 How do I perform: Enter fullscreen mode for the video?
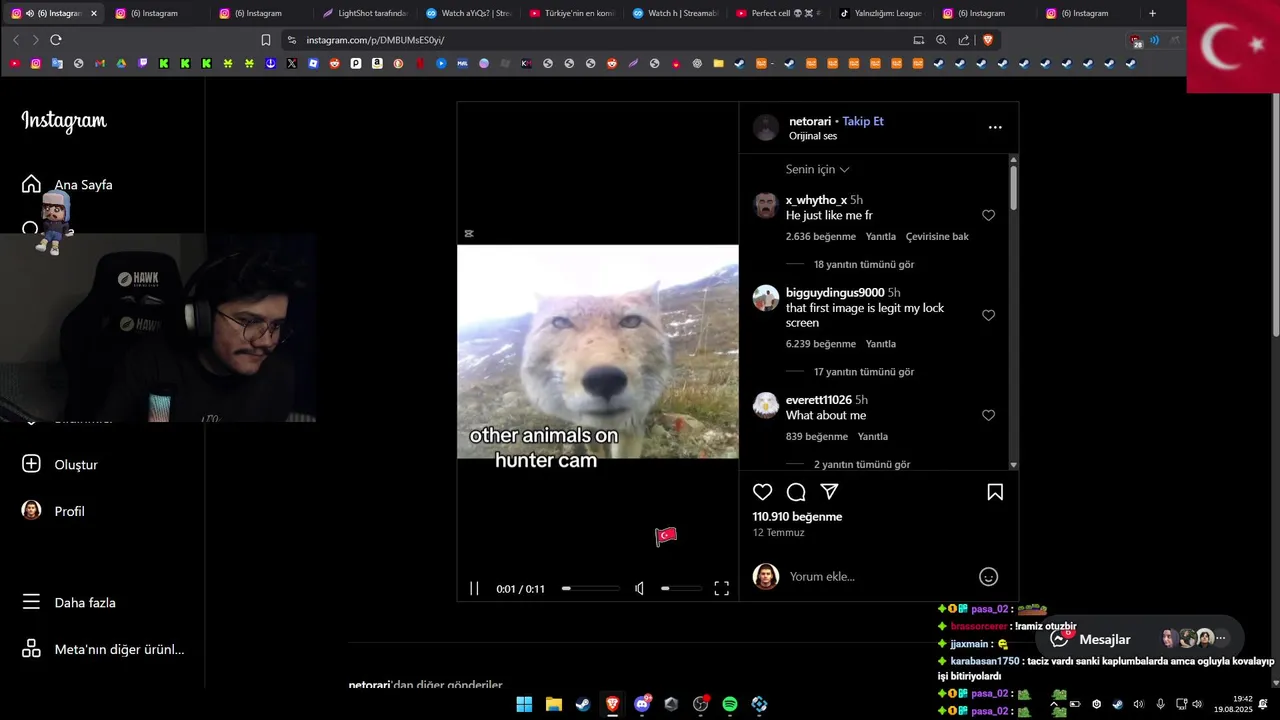[721, 589]
